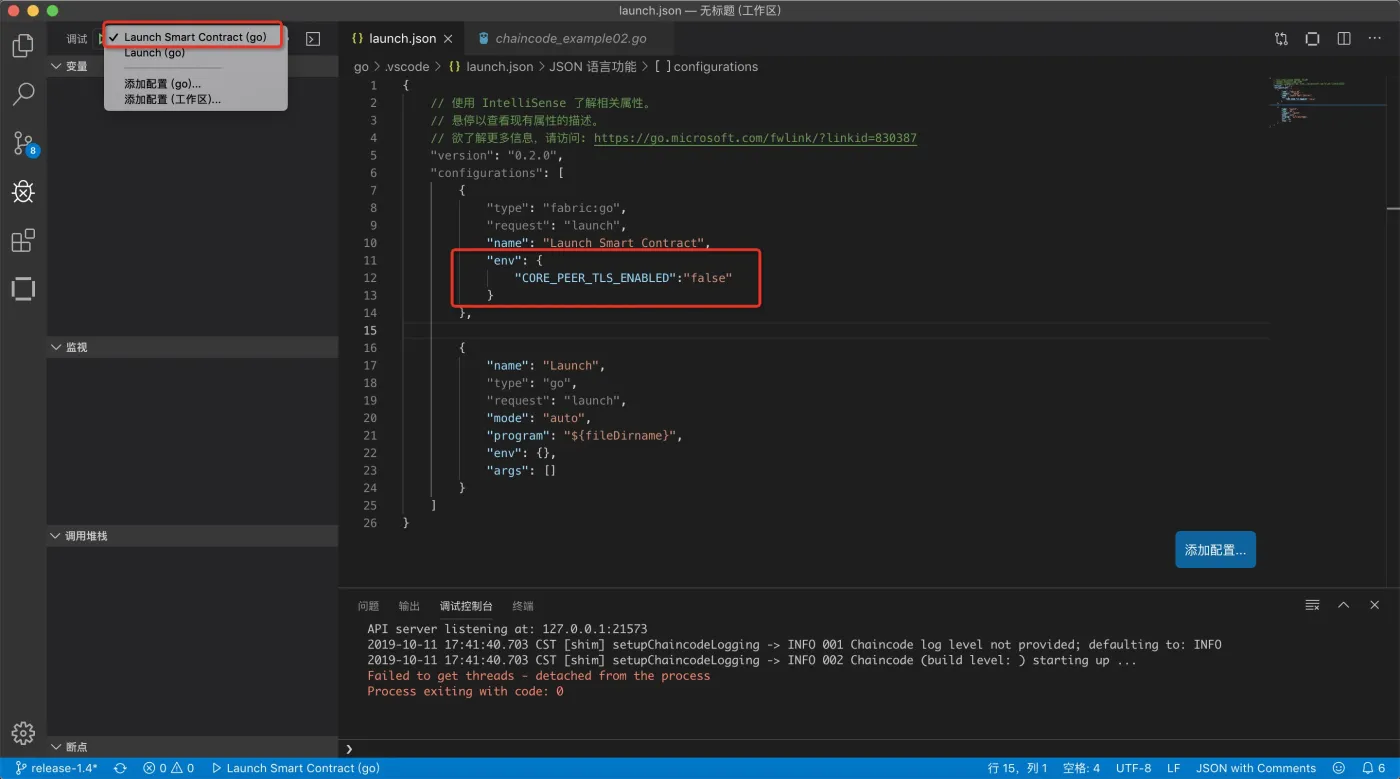Click the "Process exiting with code: 0" message

[465, 692]
